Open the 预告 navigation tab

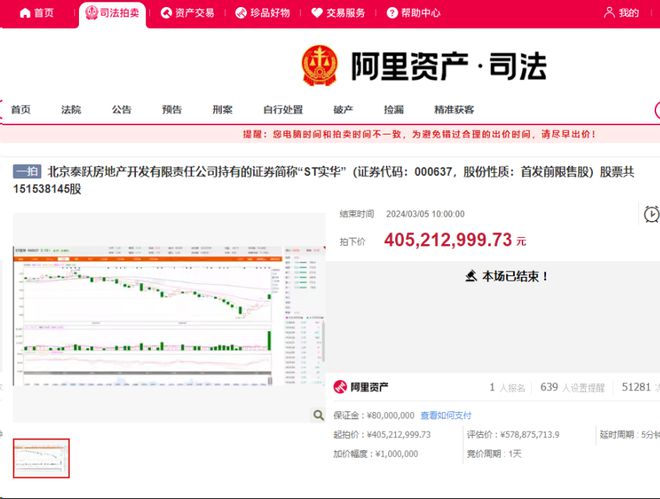172,110
